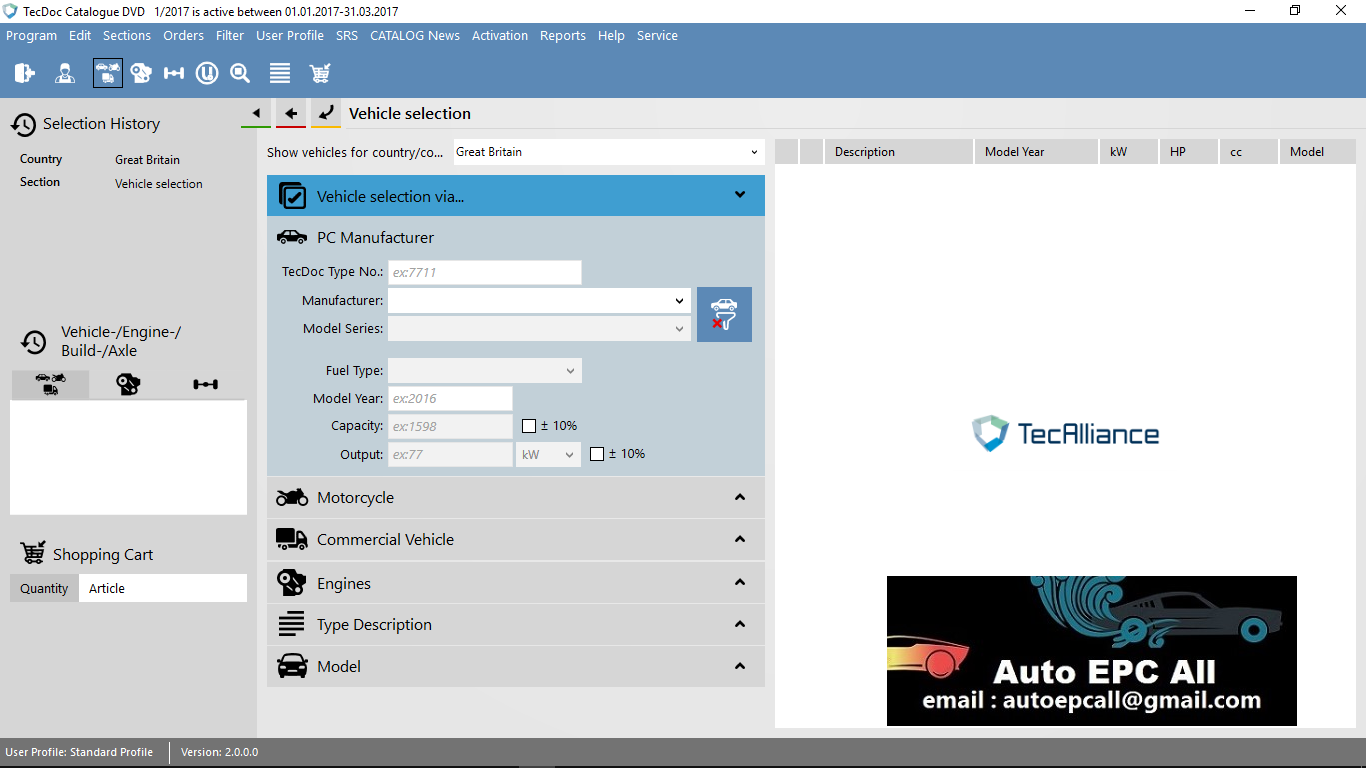
Task: Open the Service menu
Action: click(x=657, y=35)
